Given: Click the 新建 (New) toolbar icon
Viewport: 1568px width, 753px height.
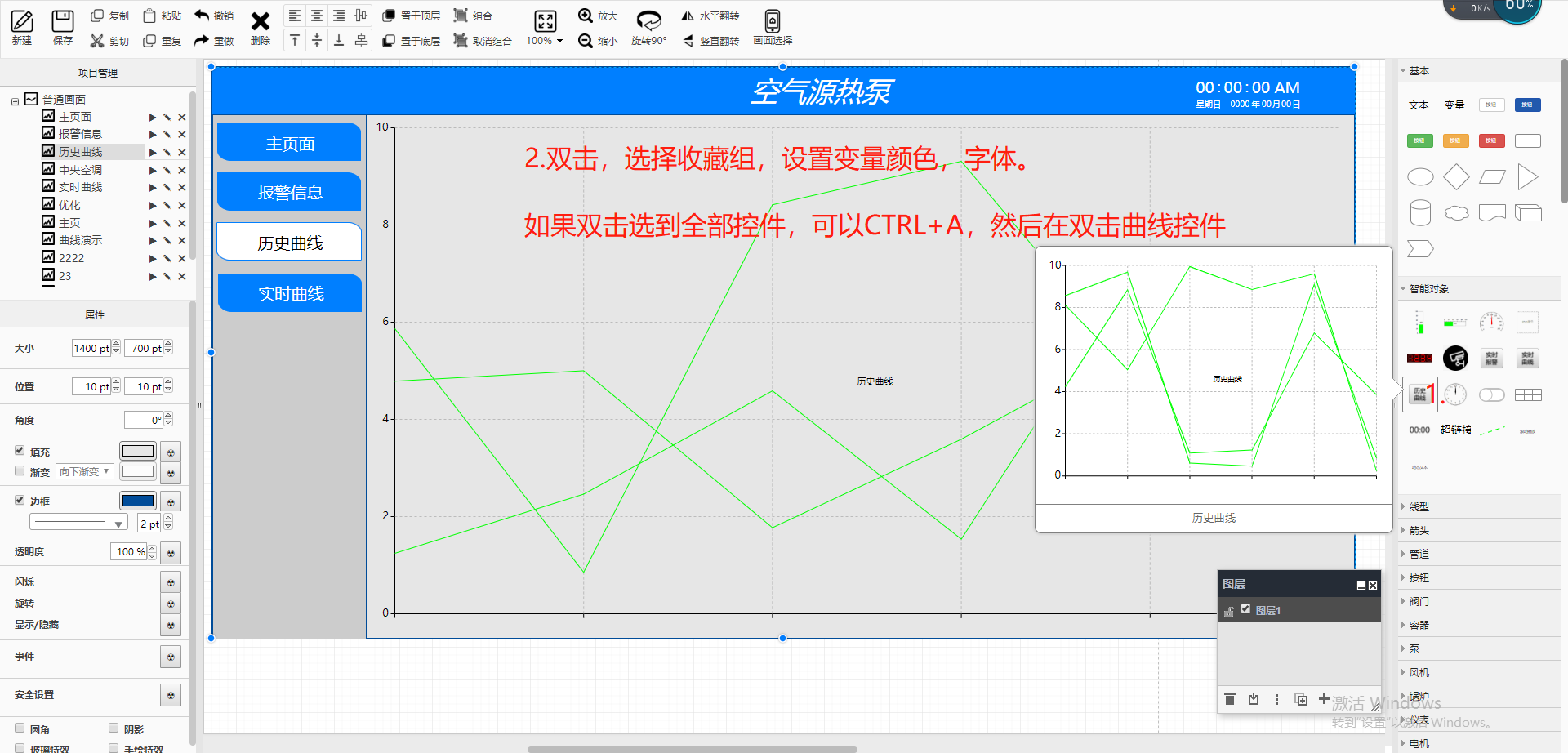Looking at the screenshot, I should pyautogui.click(x=22, y=27).
